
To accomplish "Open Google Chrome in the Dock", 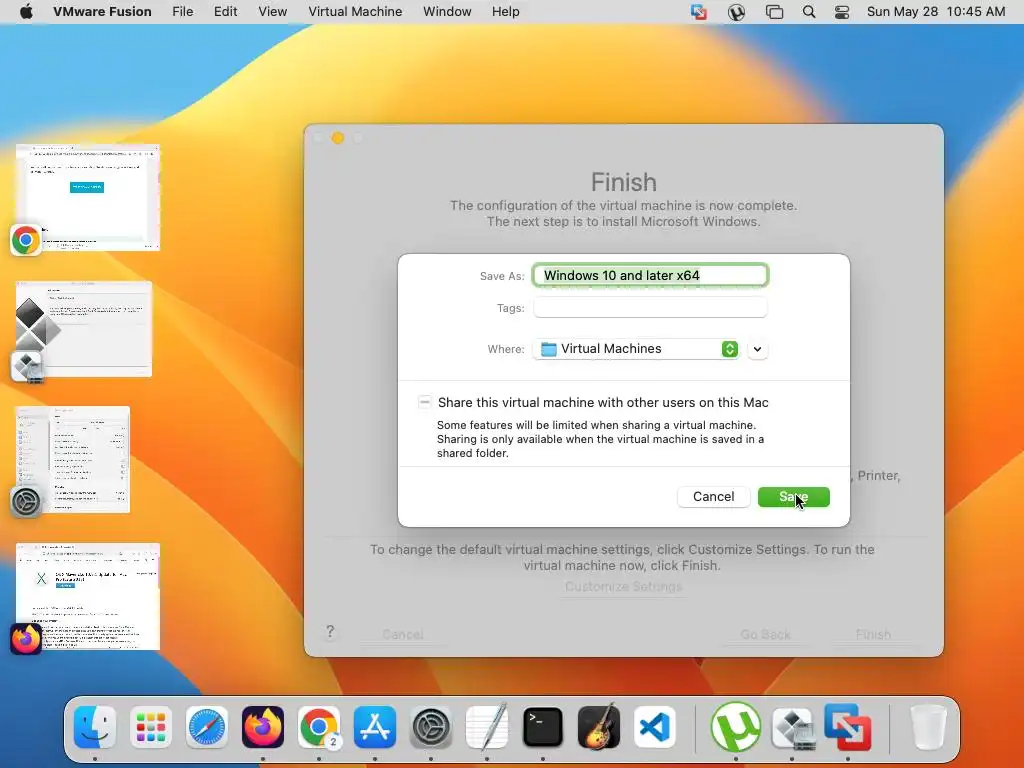I will tap(319, 727).
